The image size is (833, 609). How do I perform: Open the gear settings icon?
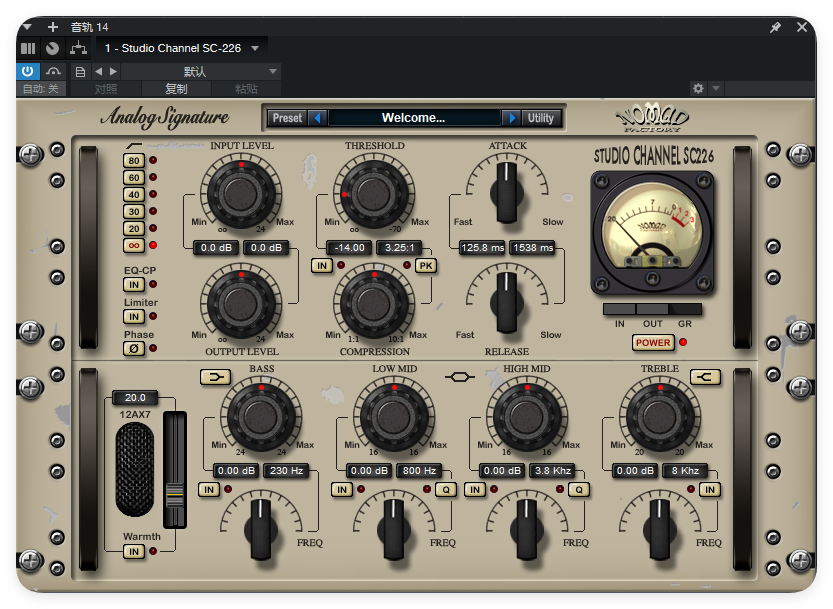[698, 88]
